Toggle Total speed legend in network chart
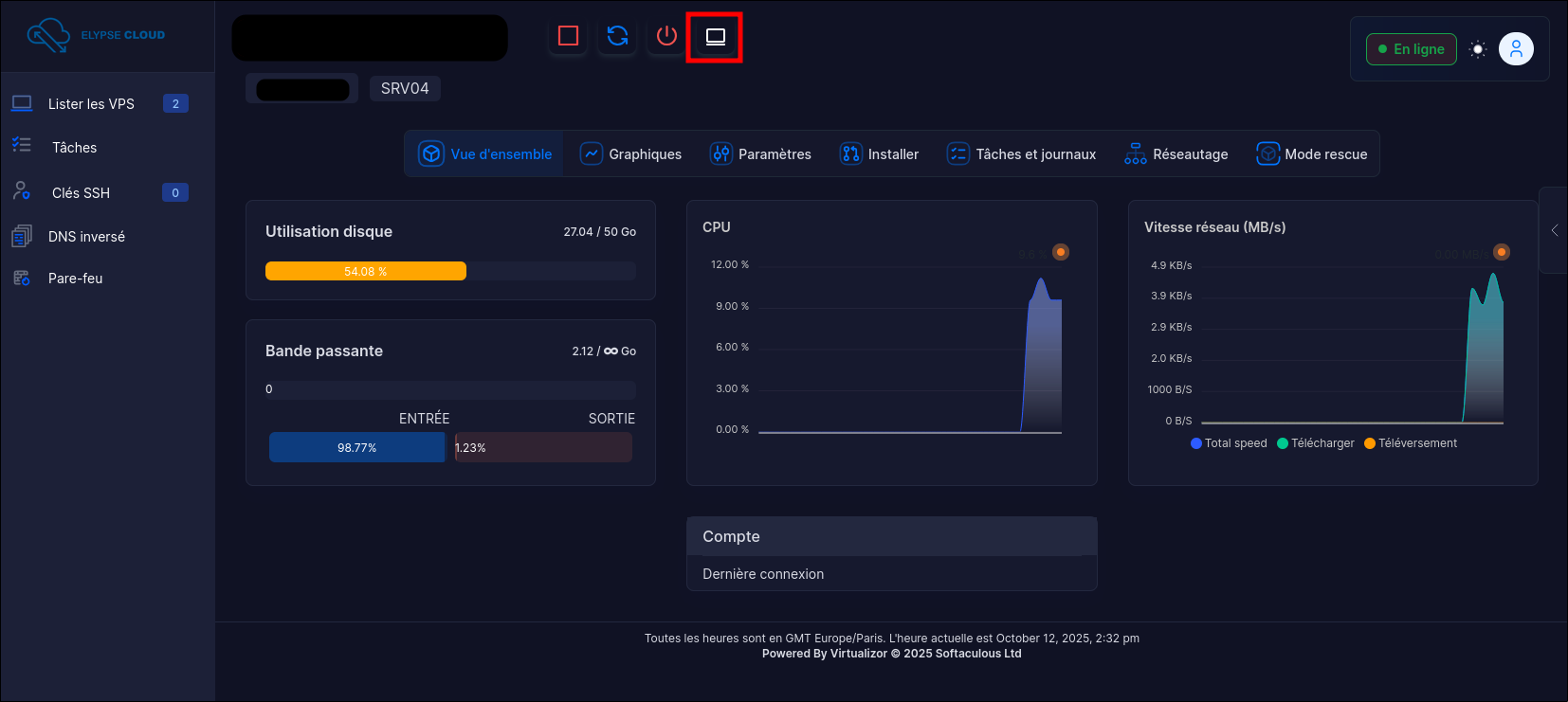This screenshot has width=1568, height=702. pyautogui.click(x=1229, y=443)
